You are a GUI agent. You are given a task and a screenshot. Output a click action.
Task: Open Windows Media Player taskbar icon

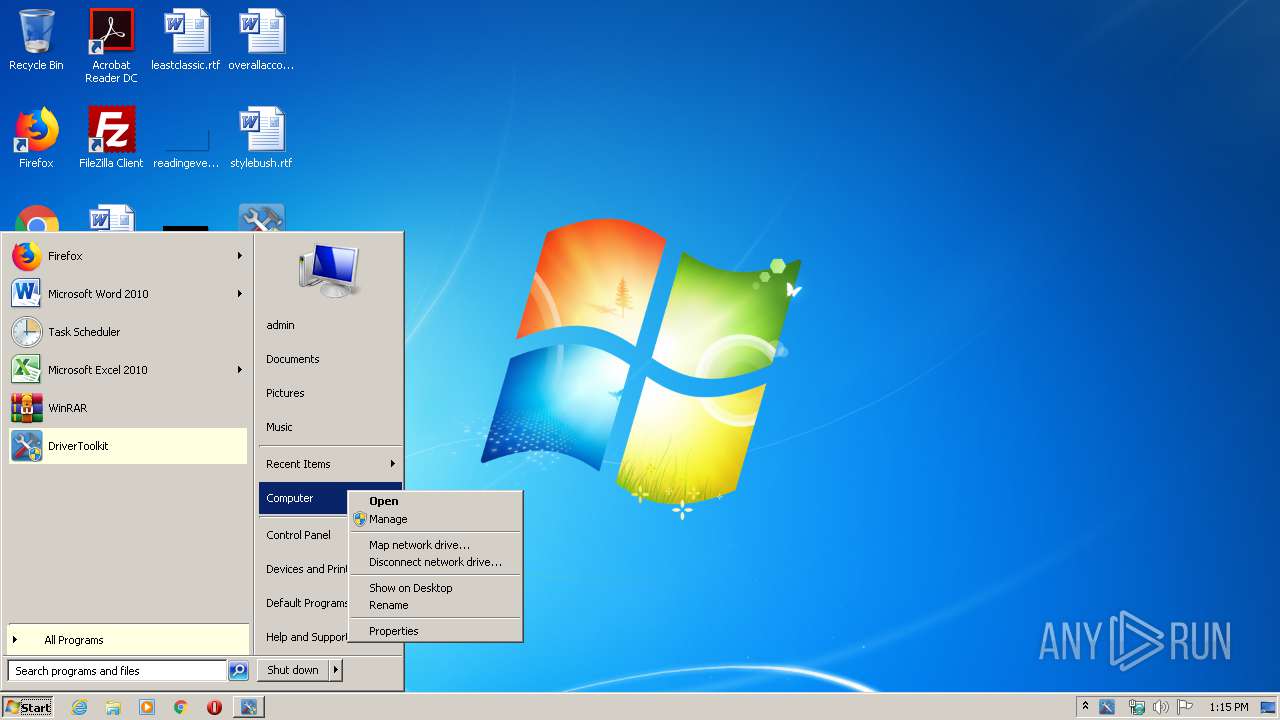(x=147, y=707)
